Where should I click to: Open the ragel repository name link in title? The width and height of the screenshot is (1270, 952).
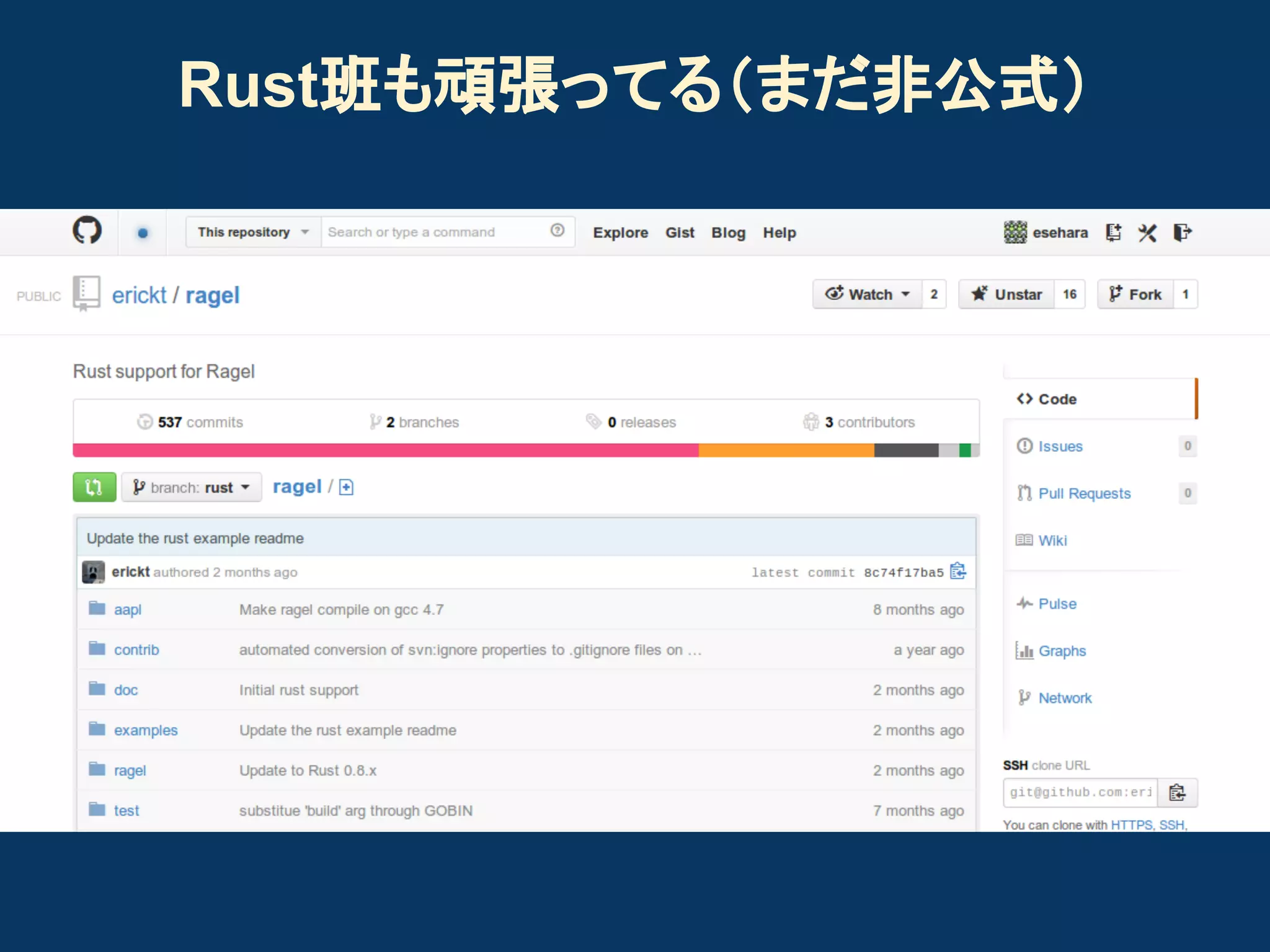tap(212, 296)
